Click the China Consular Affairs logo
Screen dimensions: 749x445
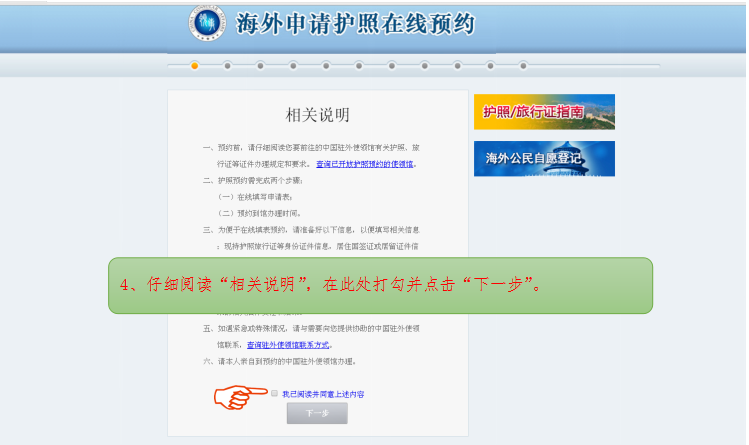point(207,24)
